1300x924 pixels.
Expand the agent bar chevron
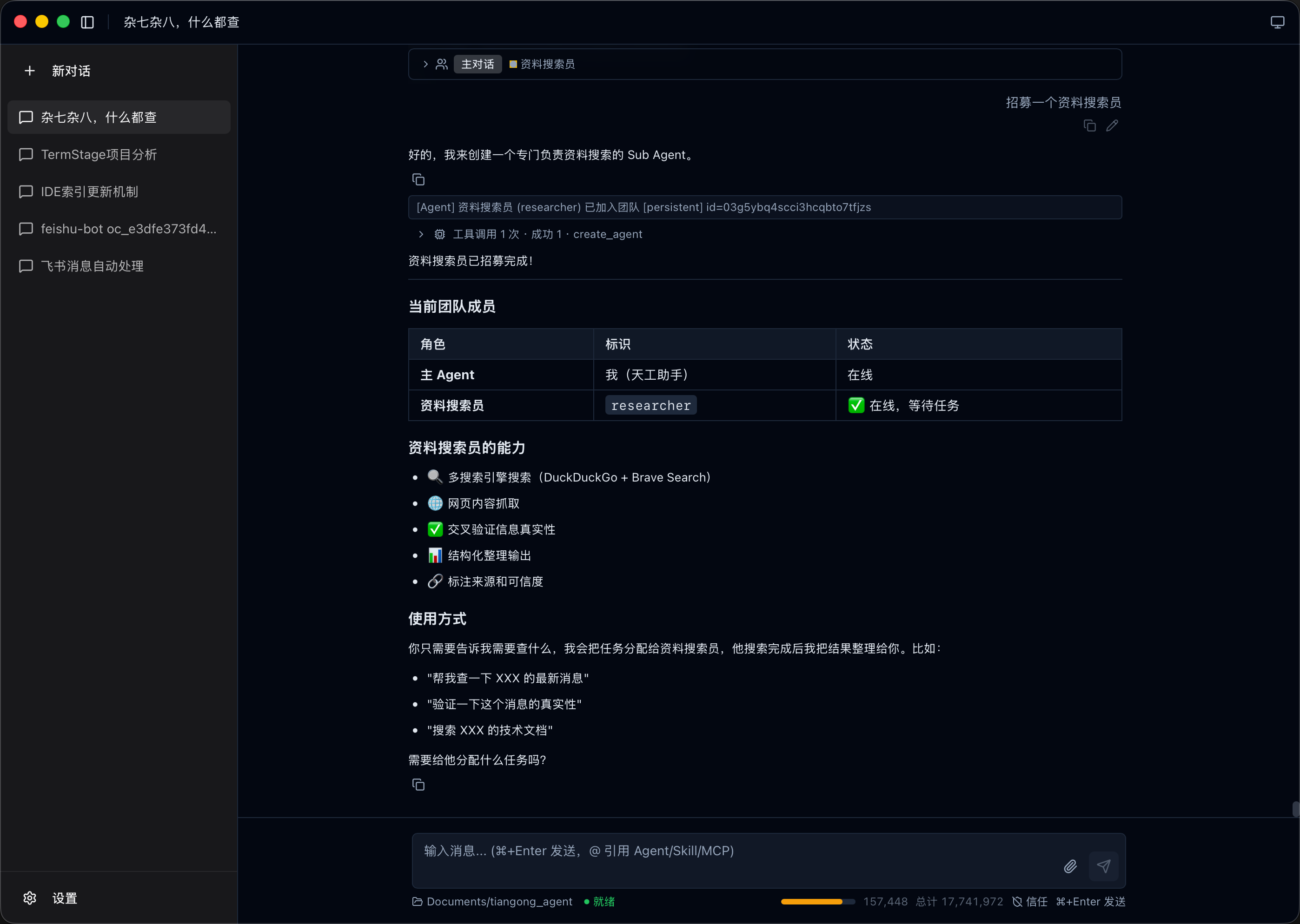[x=425, y=64]
